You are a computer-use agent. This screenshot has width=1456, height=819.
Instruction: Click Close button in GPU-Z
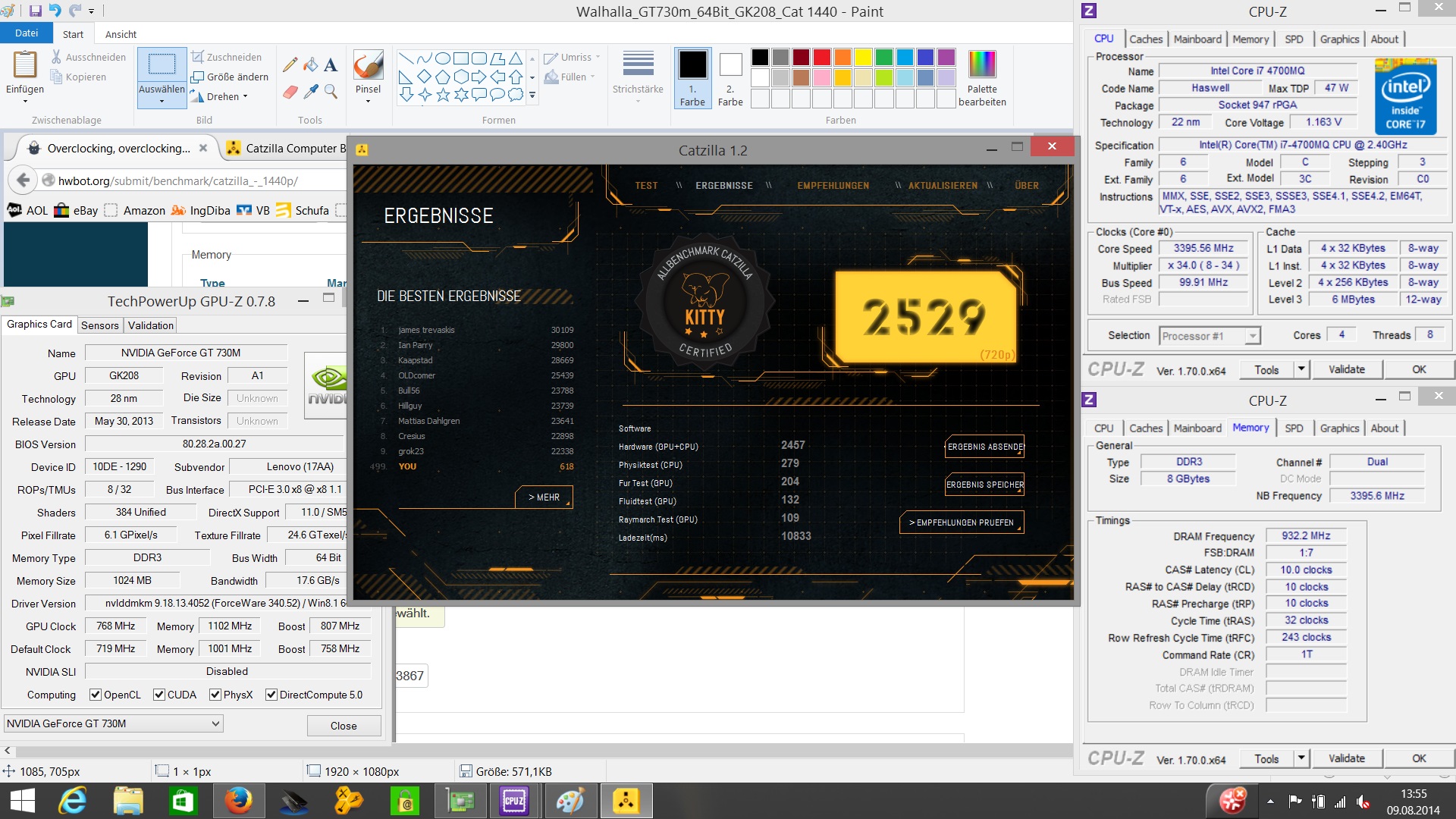[x=344, y=726]
